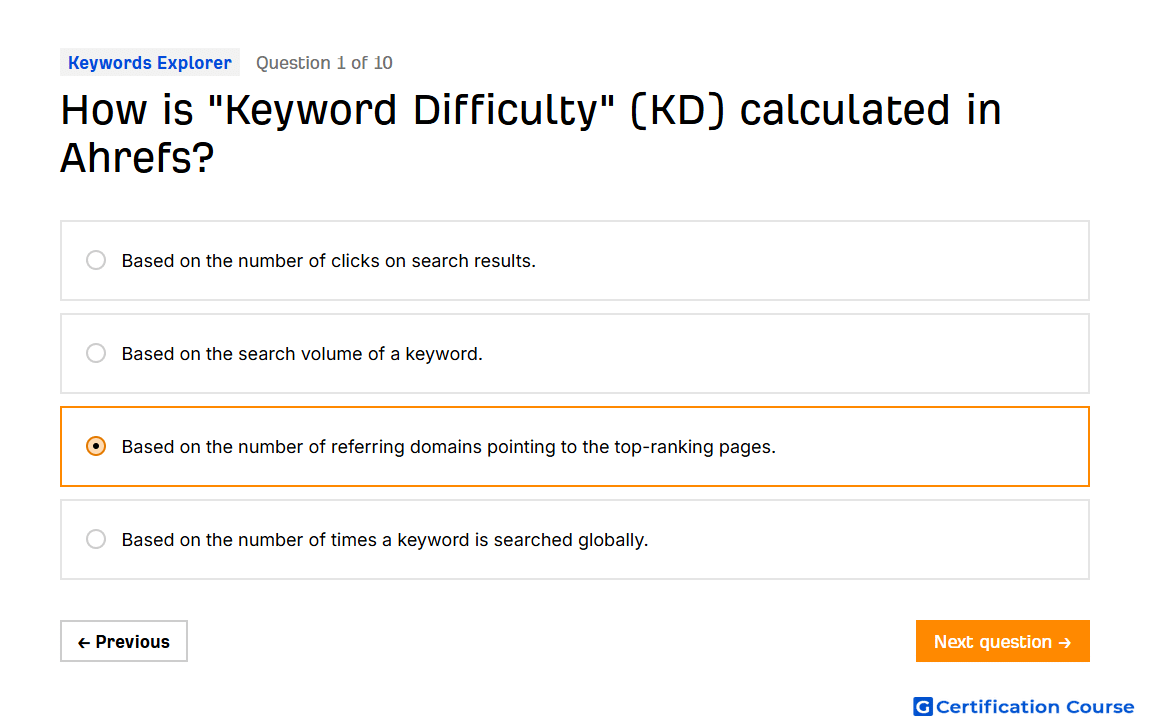Select the clicks on search results radio button
Image resolution: width=1150 pixels, height=726 pixels.
[x=96, y=260]
